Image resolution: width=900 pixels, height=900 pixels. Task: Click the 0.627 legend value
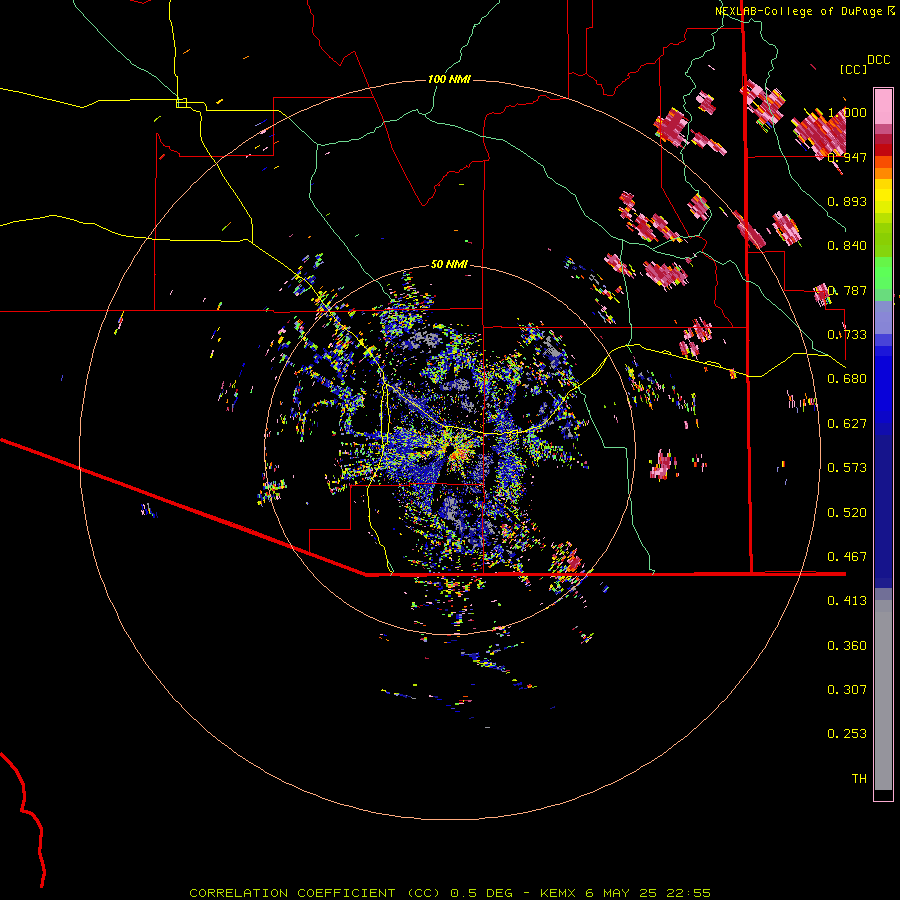(847, 423)
